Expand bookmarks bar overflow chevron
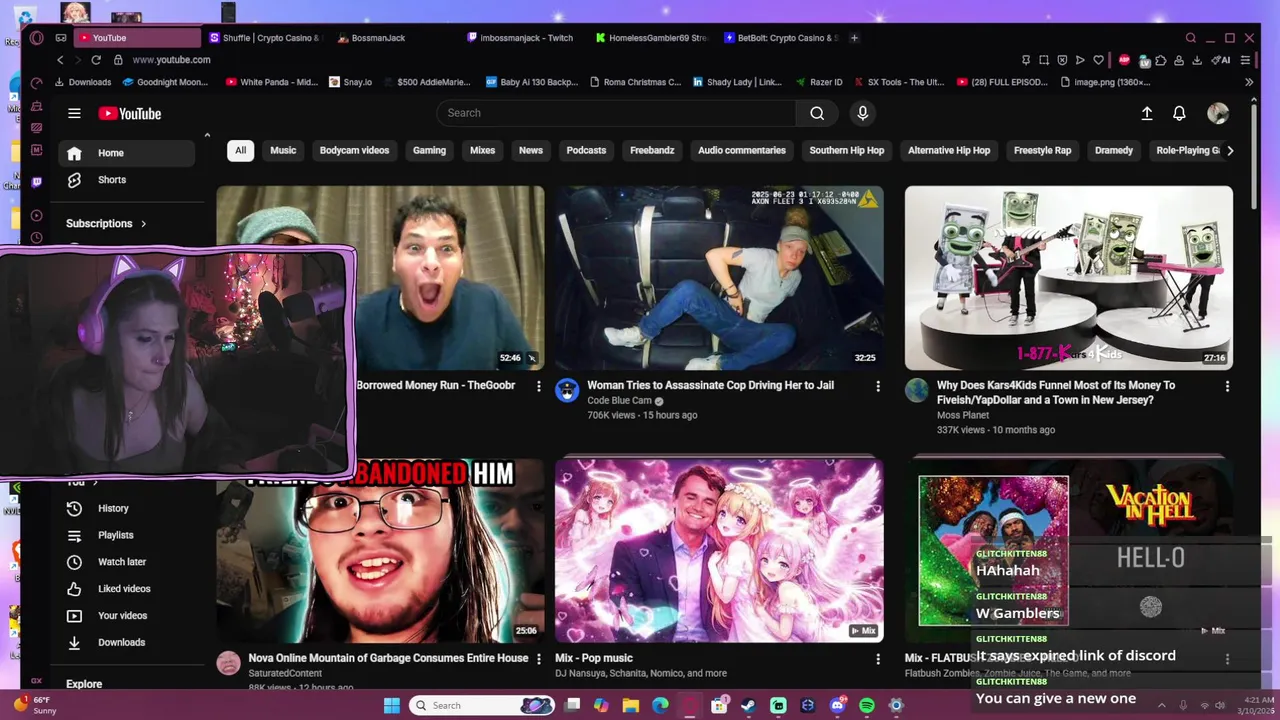This screenshot has height=720, width=1280. point(1248,82)
